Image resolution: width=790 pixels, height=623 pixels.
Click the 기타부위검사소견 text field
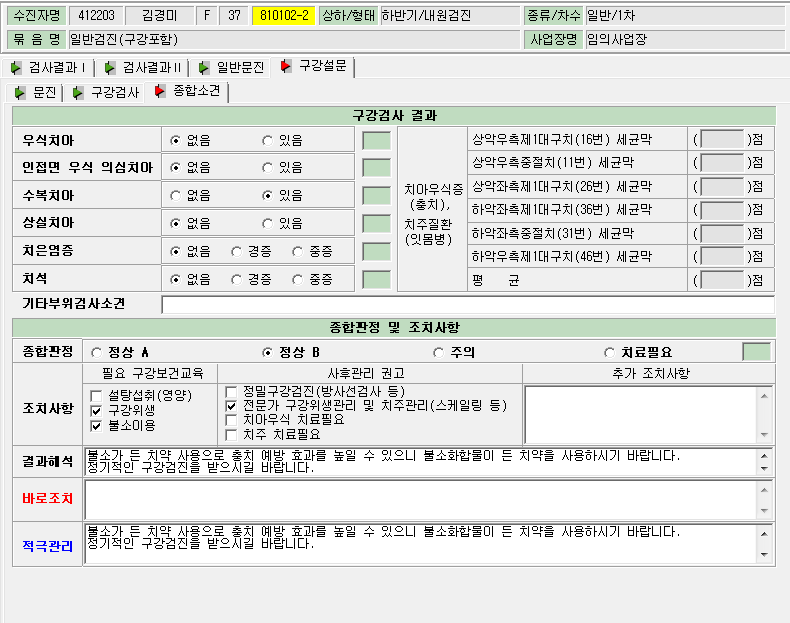468,305
